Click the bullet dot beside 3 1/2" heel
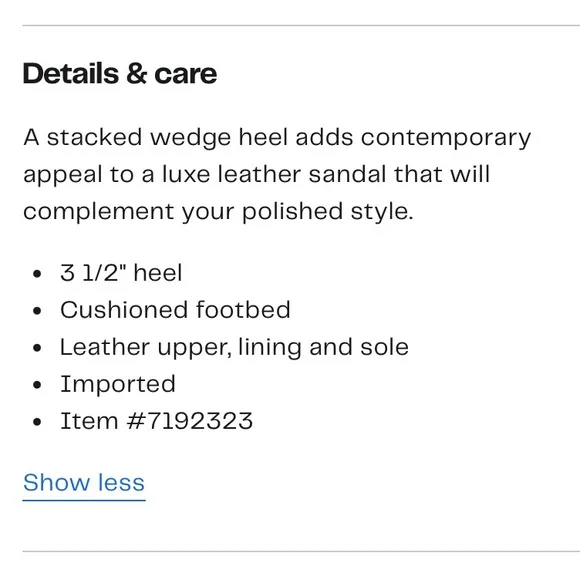Viewport: 580px width, 580px height. pyautogui.click(x=37, y=274)
